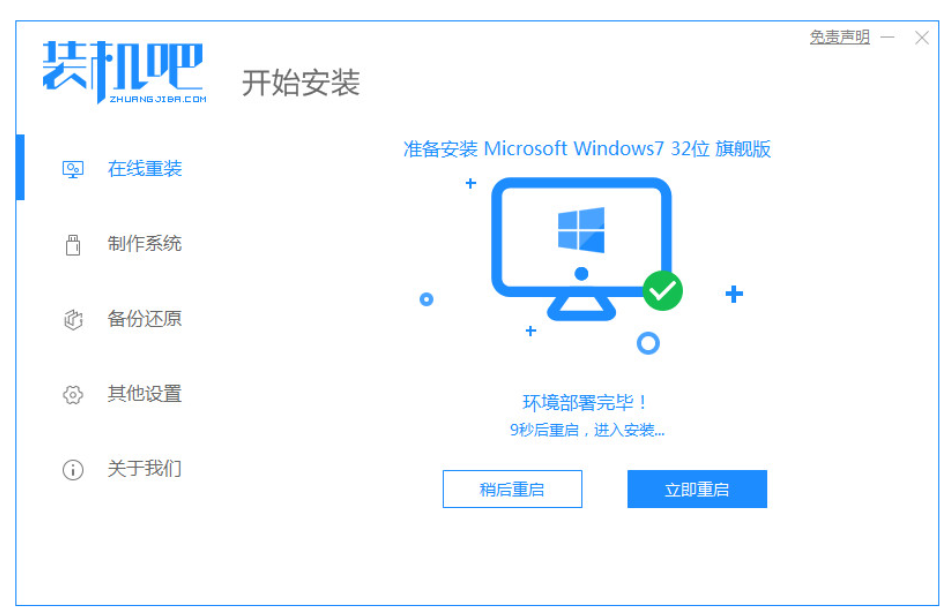Screen dimensions: 946x610
Task: Click the 准备安装 Windows7 32位 旗舰版 heading
Action: coord(587,148)
